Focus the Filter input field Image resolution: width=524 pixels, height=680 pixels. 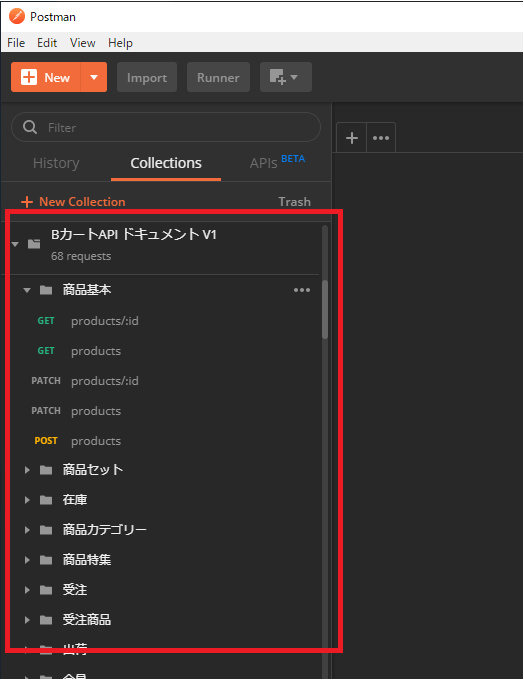pyautogui.click(x=166, y=127)
